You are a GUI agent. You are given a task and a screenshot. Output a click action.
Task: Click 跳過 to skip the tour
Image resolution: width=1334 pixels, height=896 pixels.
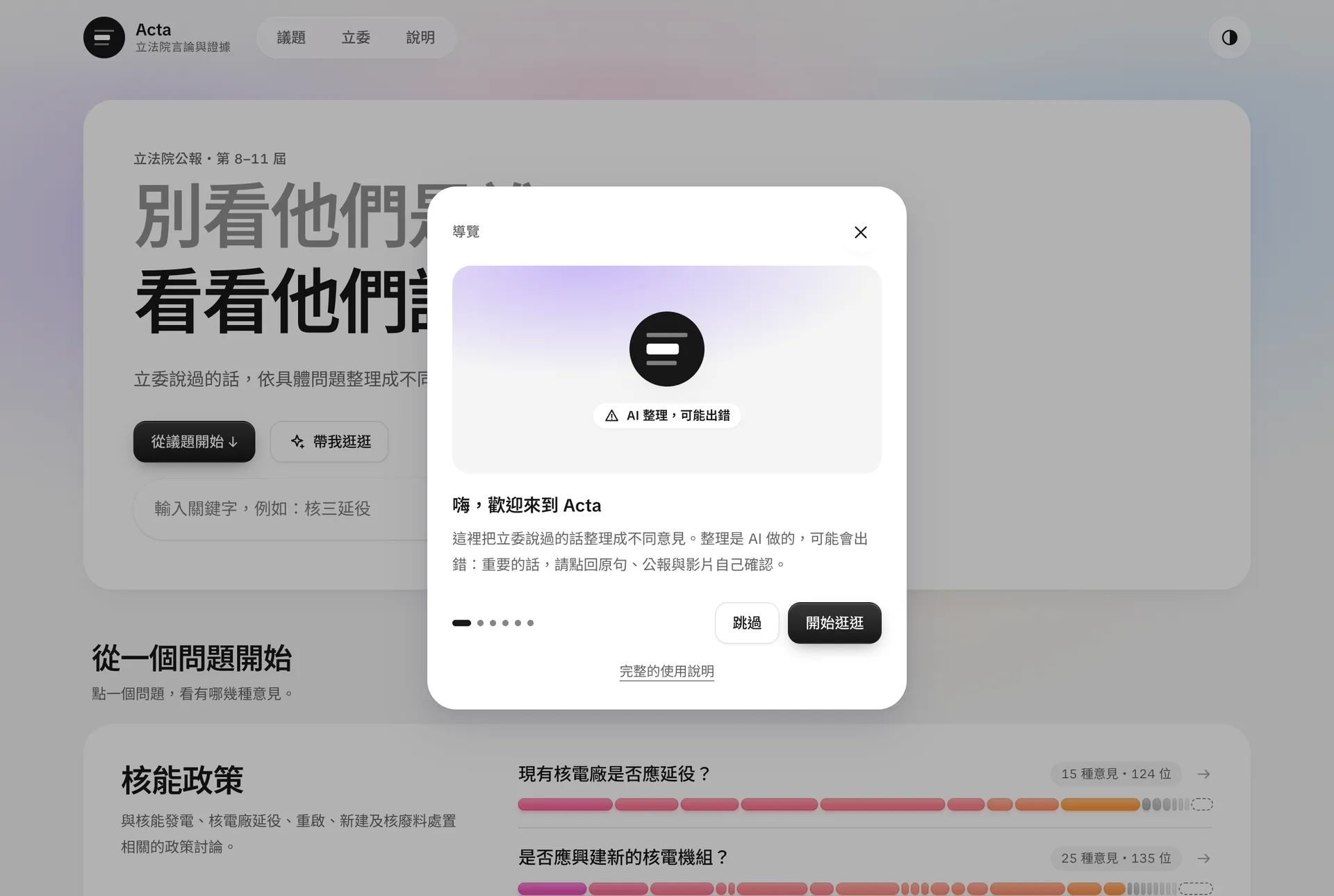(x=747, y=623)
